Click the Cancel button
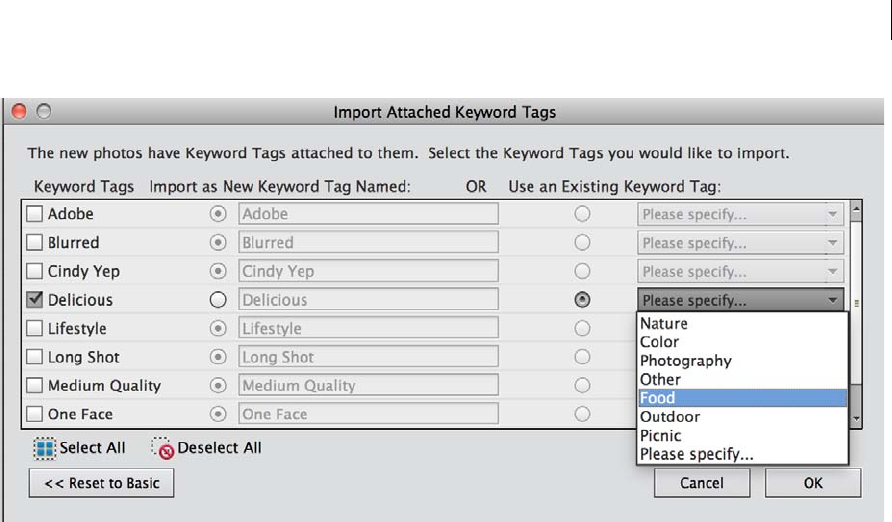Viewport: 892px width, 522px height. click(x=700, y=483)
